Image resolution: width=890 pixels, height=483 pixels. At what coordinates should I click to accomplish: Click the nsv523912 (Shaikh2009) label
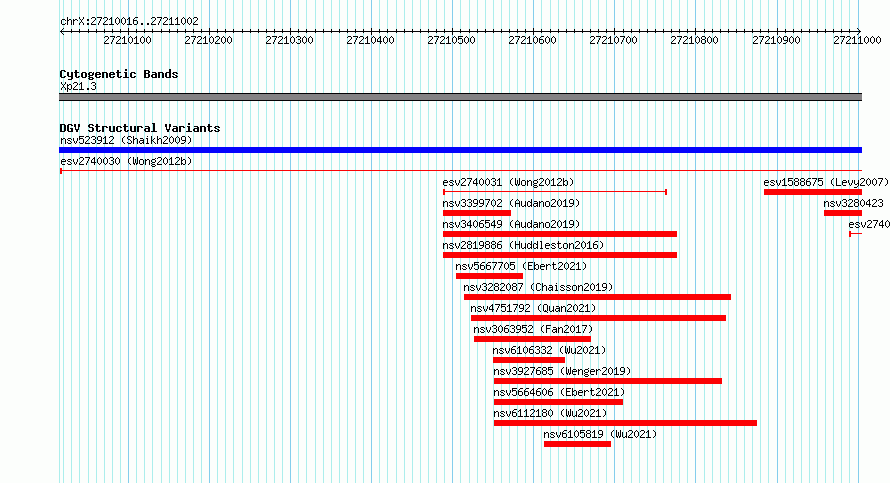click(x=126, y=140)
